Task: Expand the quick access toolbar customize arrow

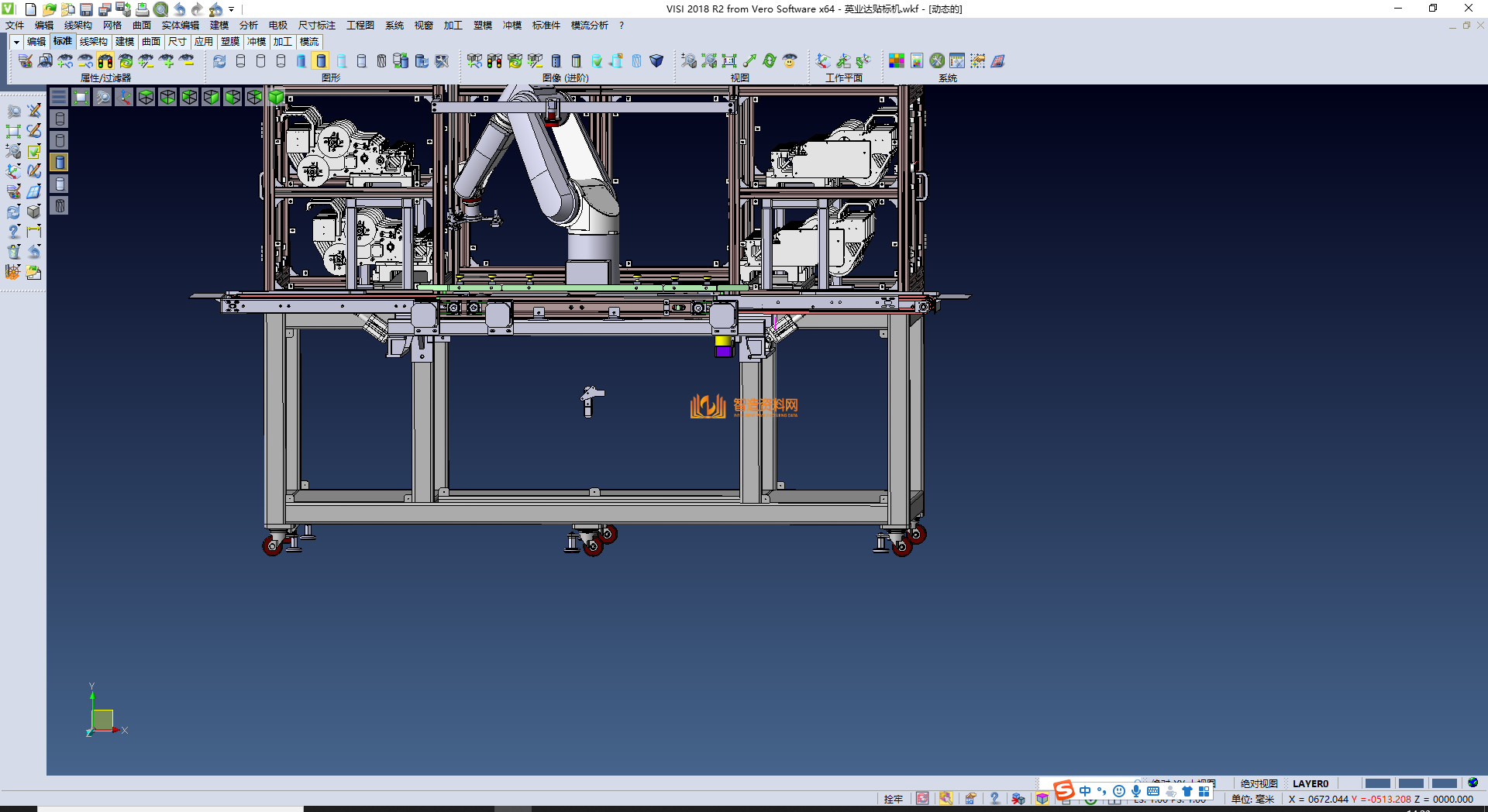Action: 231,9
